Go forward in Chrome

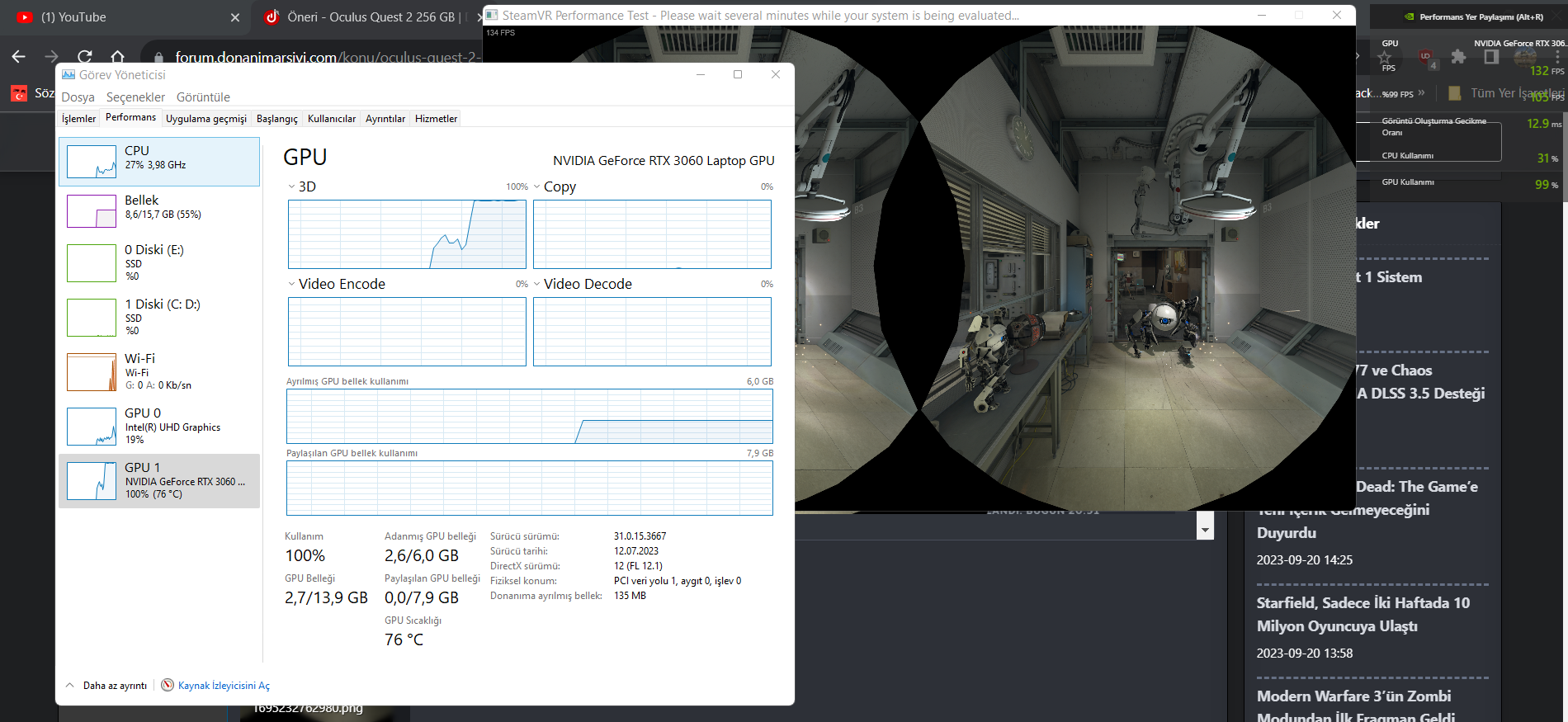(x=52, y=56)
